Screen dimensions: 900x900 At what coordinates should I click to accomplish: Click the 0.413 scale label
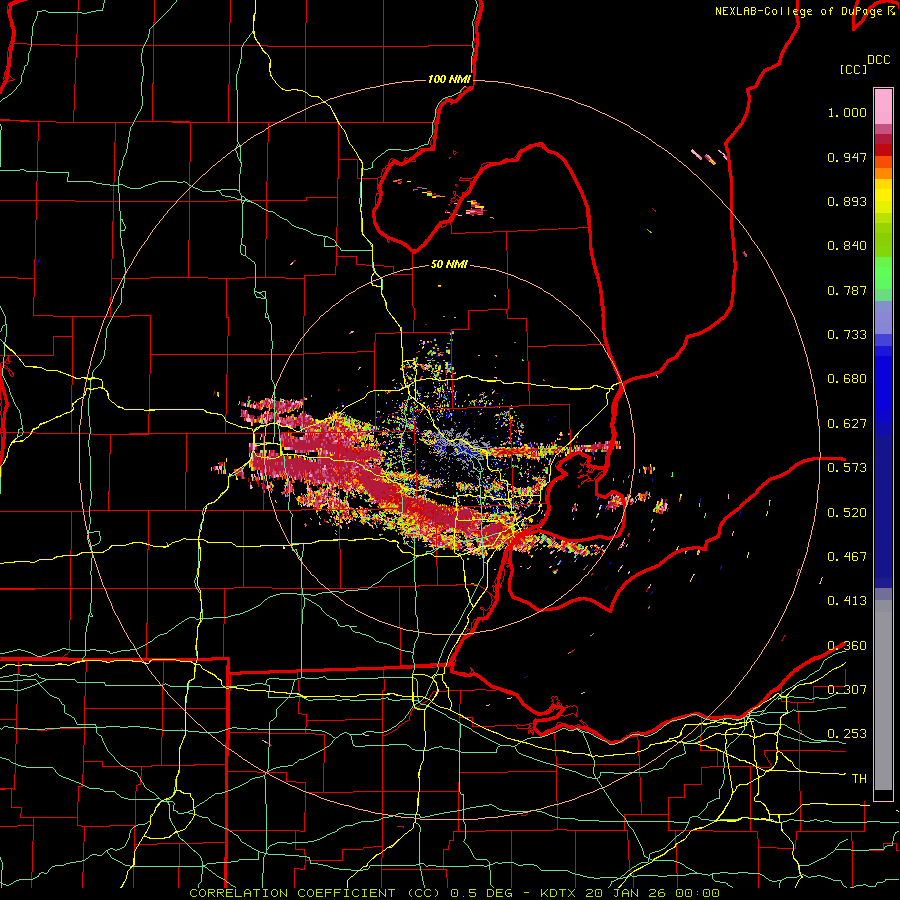(847, 601)
